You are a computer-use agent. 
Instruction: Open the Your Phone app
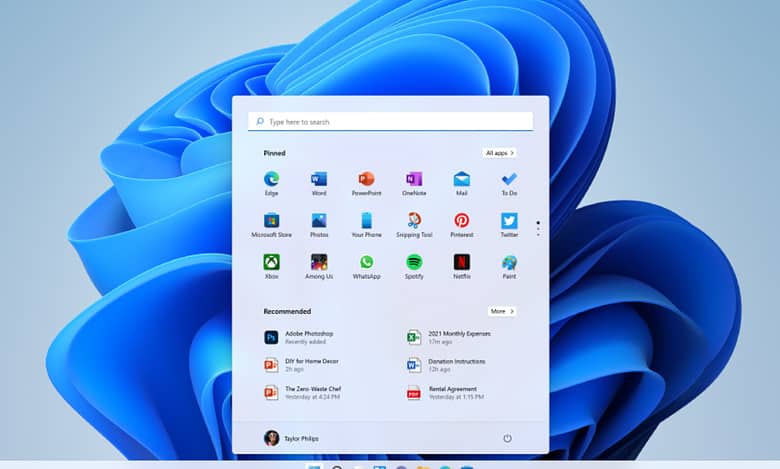tap(367, 225)
